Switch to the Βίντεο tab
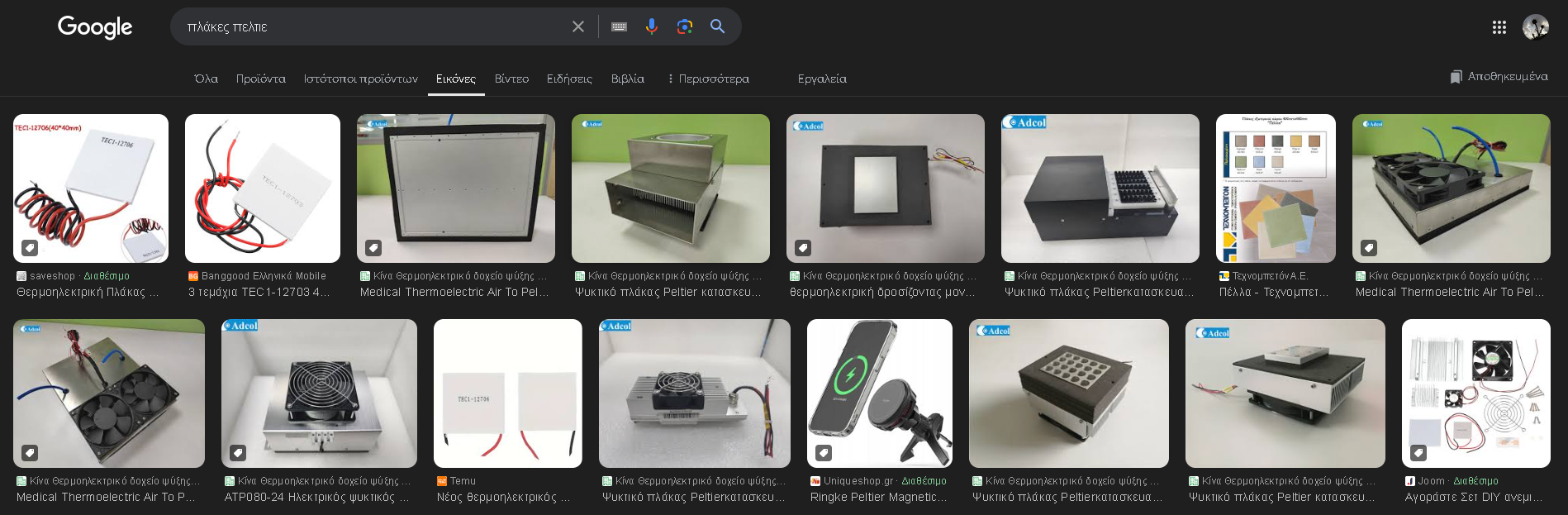1568x515 pixels. point(511,79)
